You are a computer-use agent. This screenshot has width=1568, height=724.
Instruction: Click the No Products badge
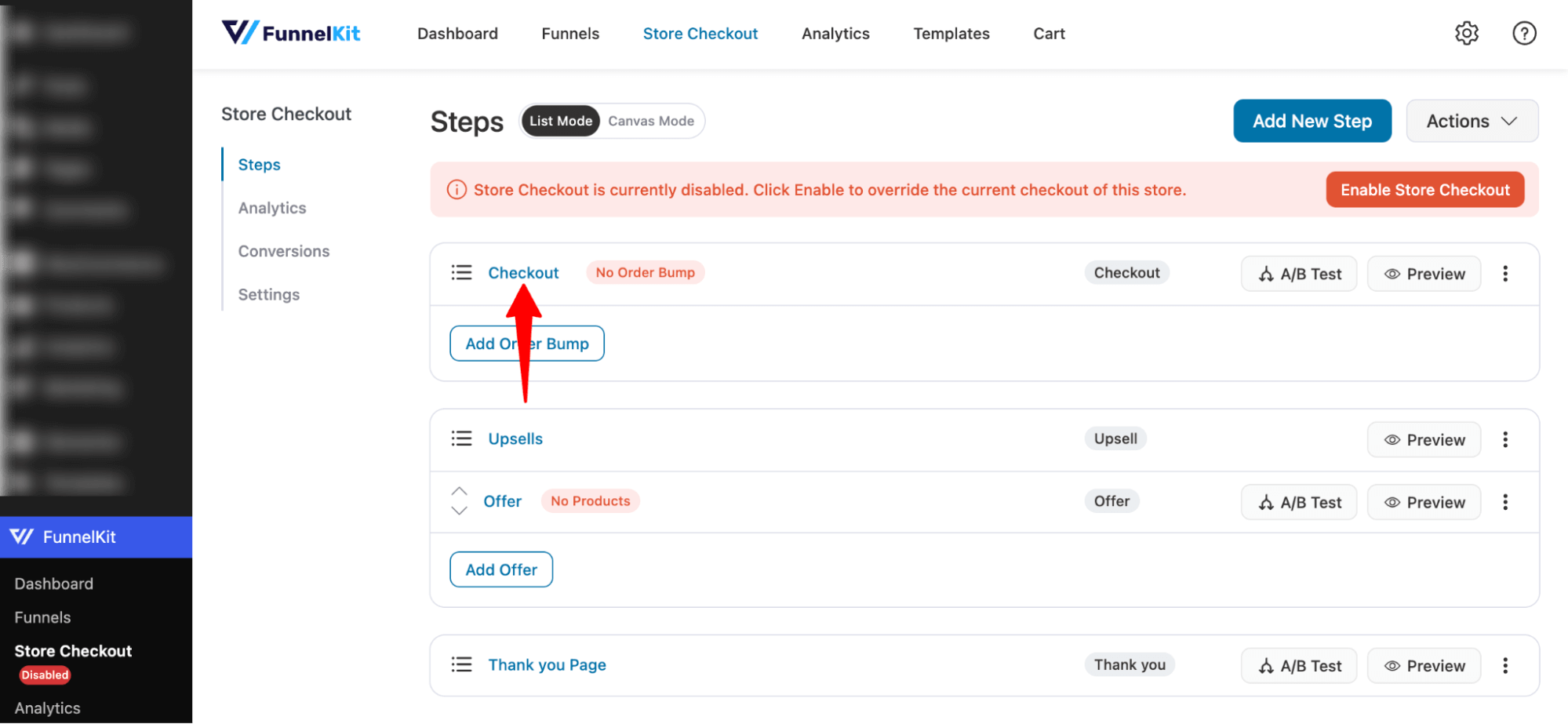pyautogui.click(x=590, y=501)
